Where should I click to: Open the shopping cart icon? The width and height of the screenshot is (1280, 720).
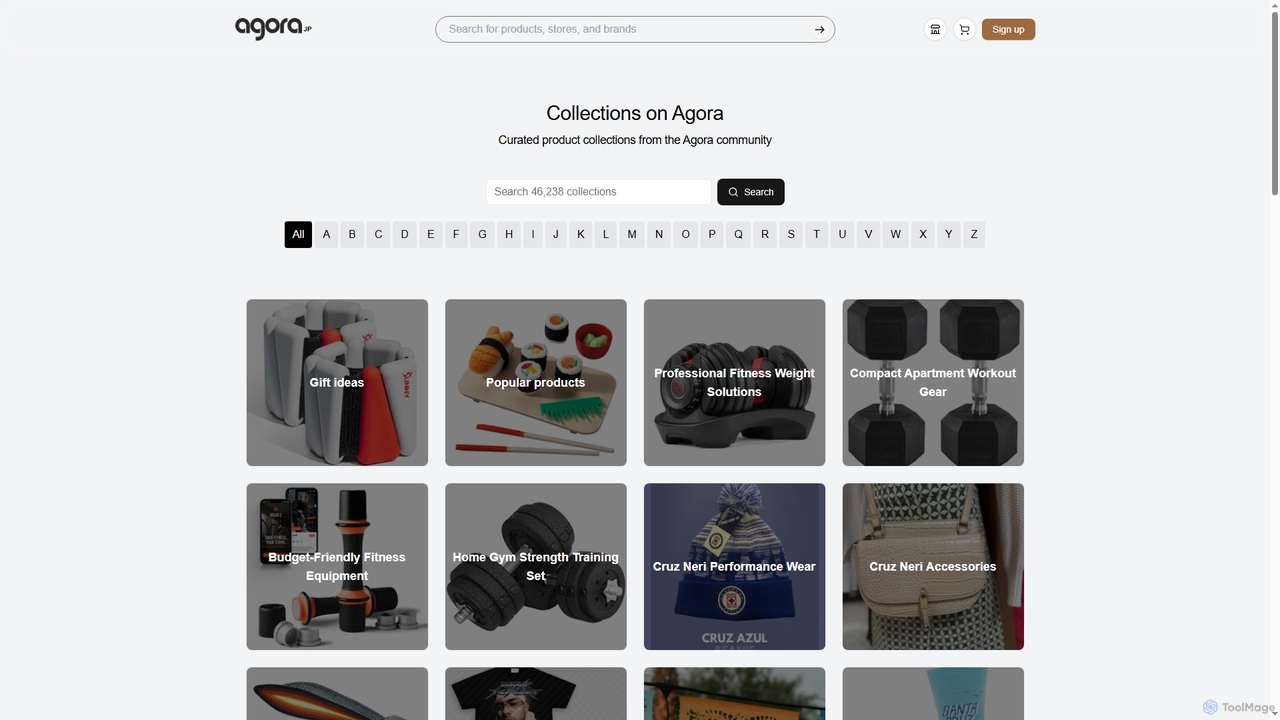tap(964, 29)
